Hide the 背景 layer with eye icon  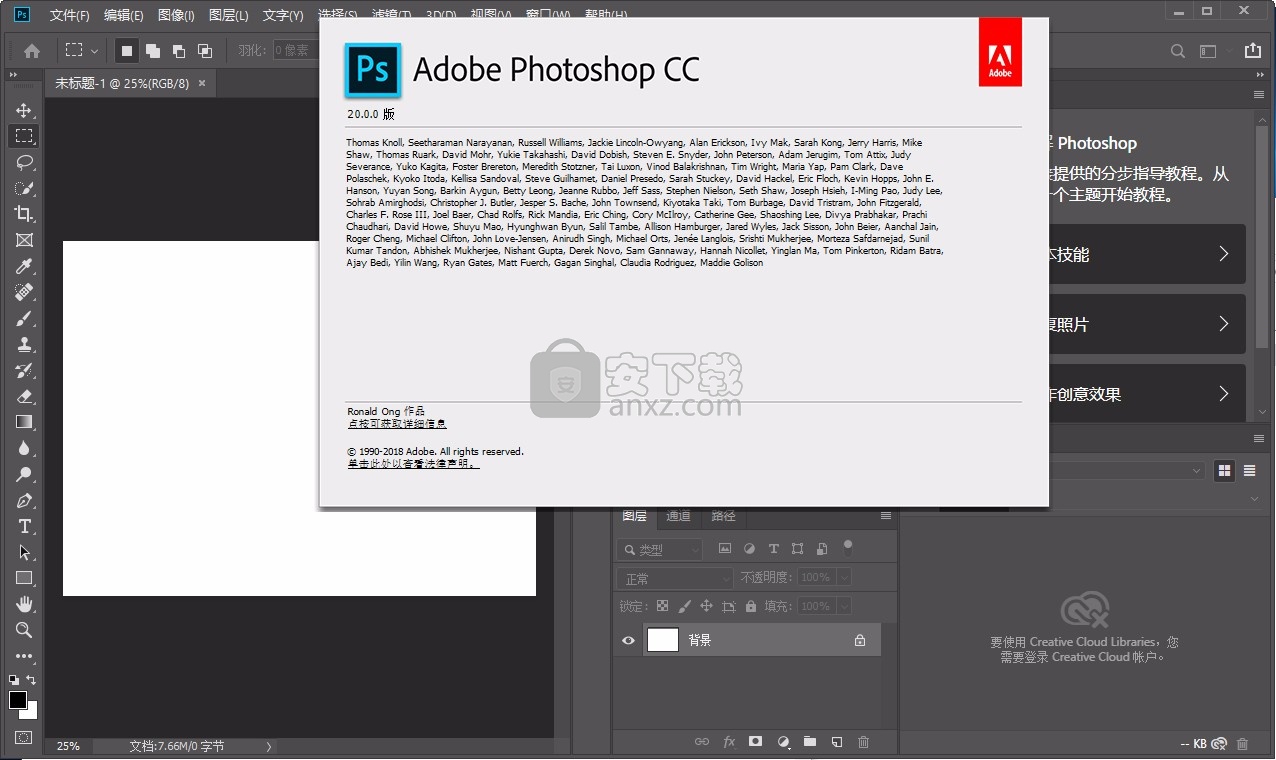click(x=628, y=640)
